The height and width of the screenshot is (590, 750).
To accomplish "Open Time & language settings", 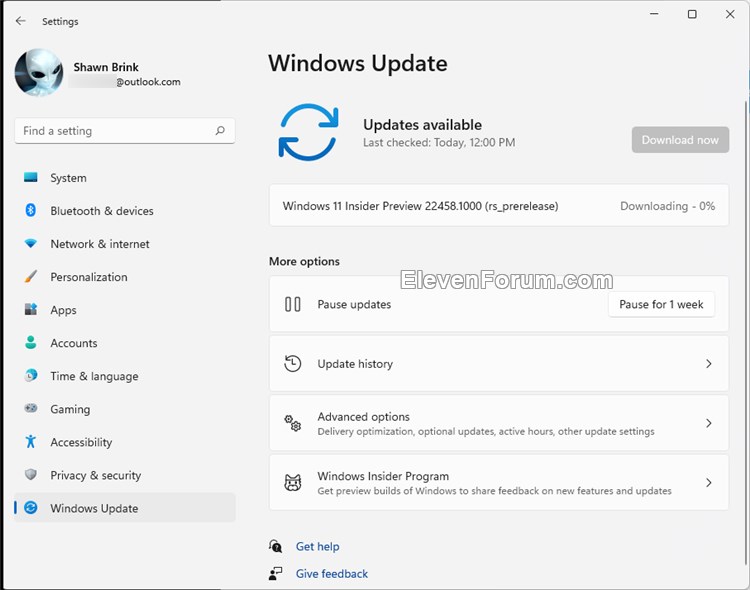I will [125, 376].
